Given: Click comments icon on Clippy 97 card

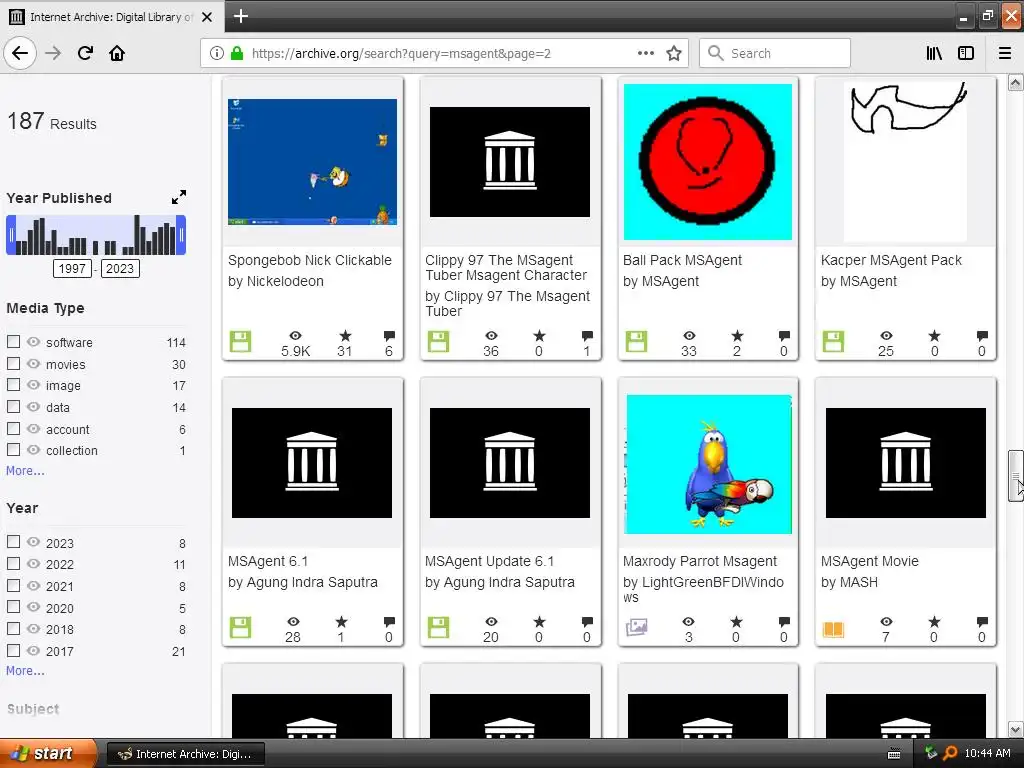Looking at the screenshot, I should pyautogui.click(x=587, y=336).
